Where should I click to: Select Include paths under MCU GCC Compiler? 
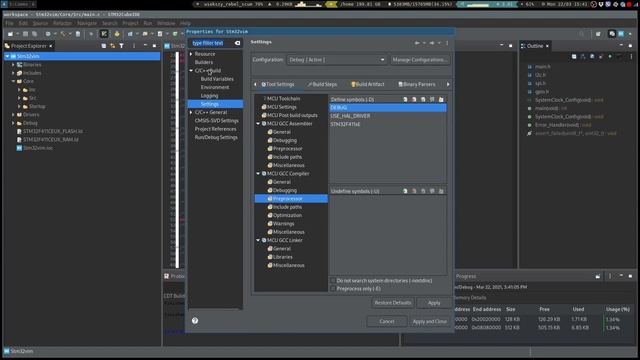click(284, 207)
